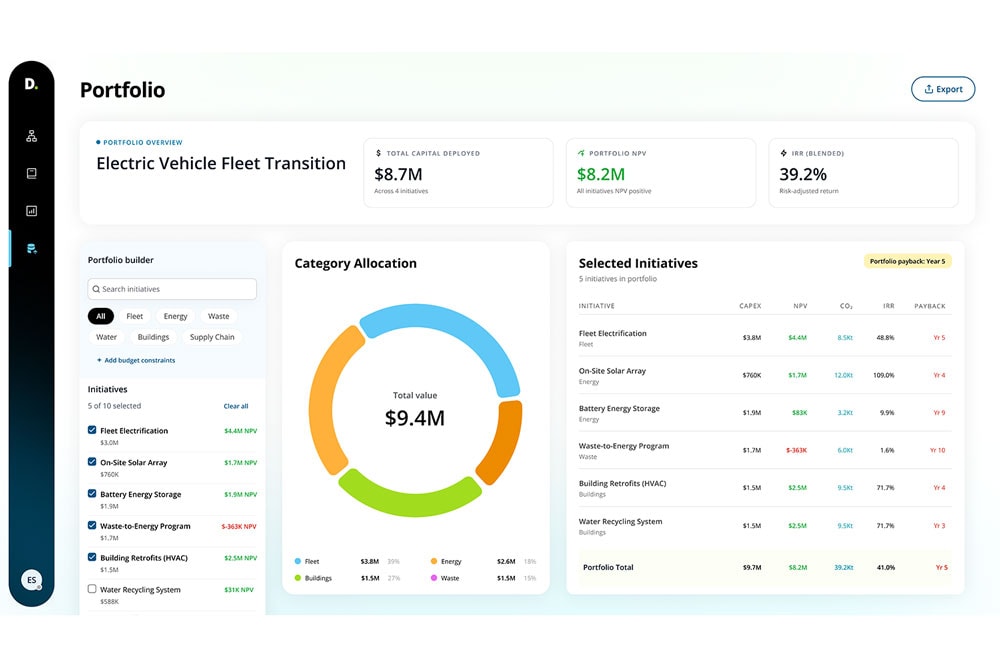The height and width of the screenshot is (667, 1000).
Task: Open the ES user avatar
Action: tap(31, 580)
